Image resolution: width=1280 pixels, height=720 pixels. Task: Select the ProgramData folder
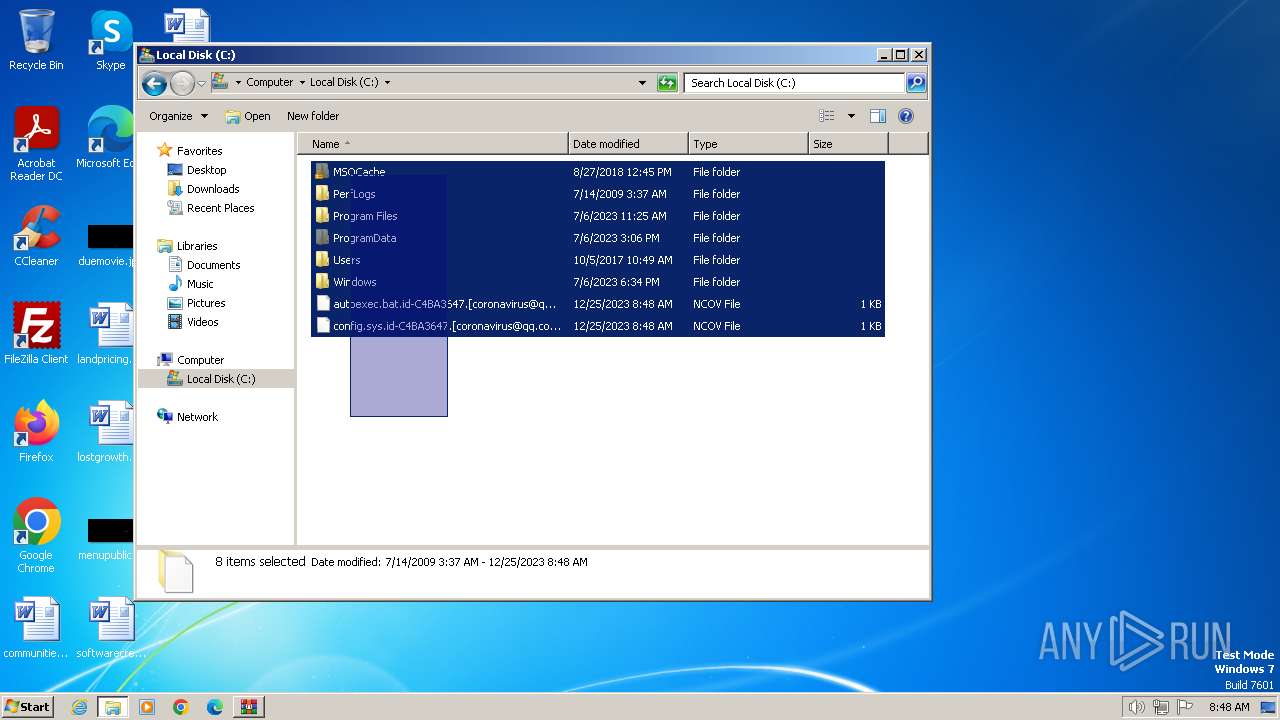click(x=598, y=238)
